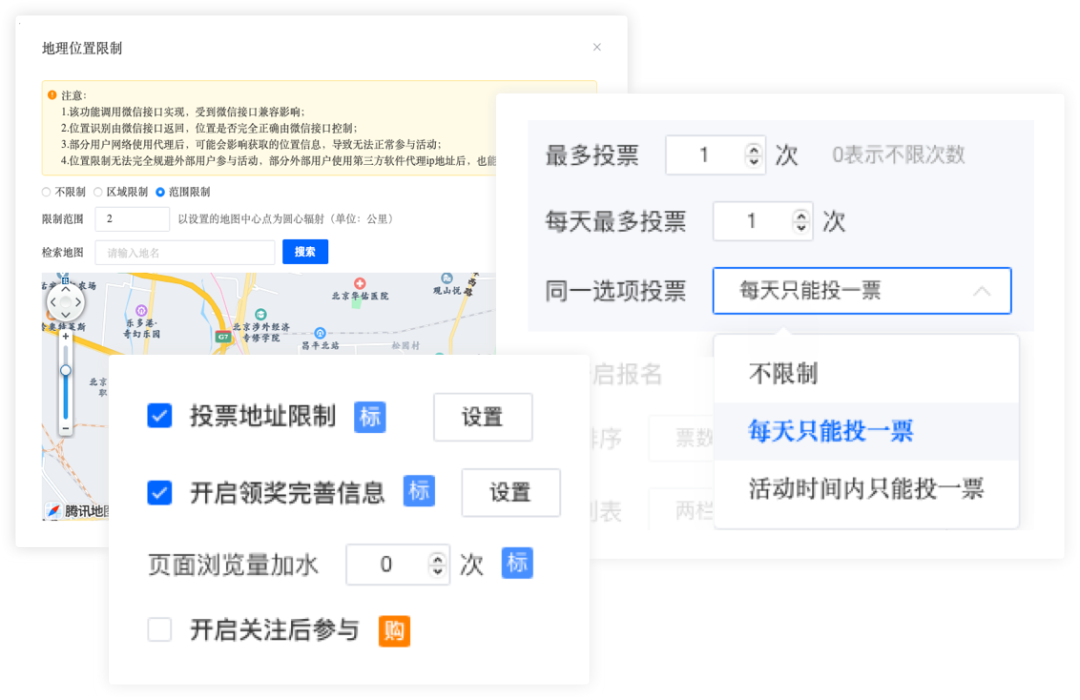Click the 每天最多投票 number field

[x=763, y=221]
